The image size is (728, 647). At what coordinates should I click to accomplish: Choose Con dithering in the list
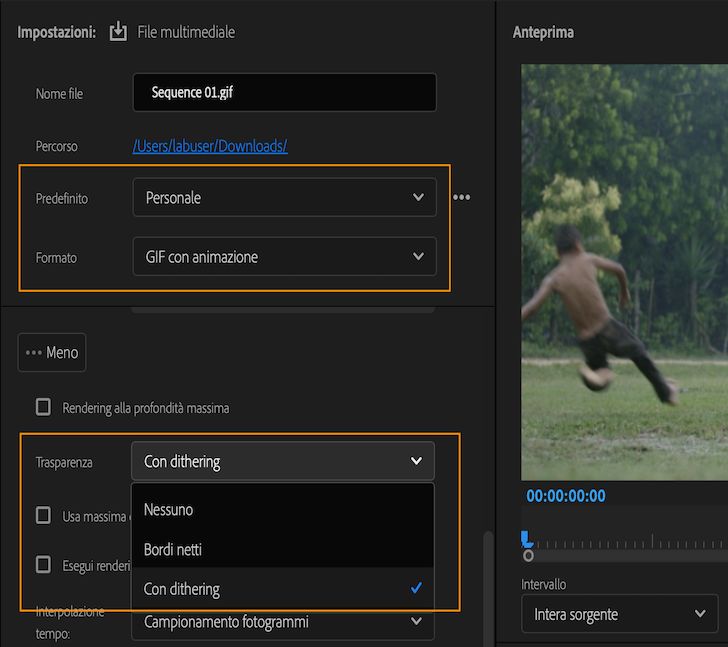pyautogui.click(x=283, y=589)
